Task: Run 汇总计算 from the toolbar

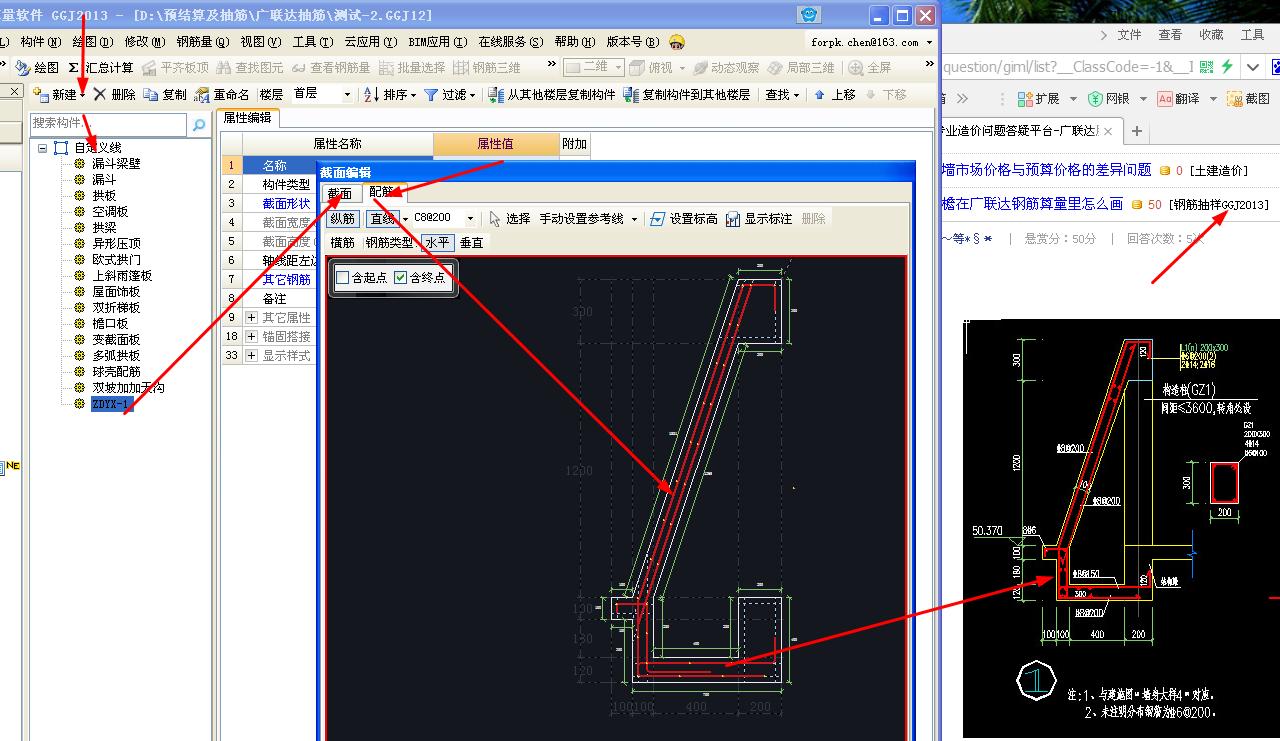Action: pyautogui.click(x=100, y=68)
